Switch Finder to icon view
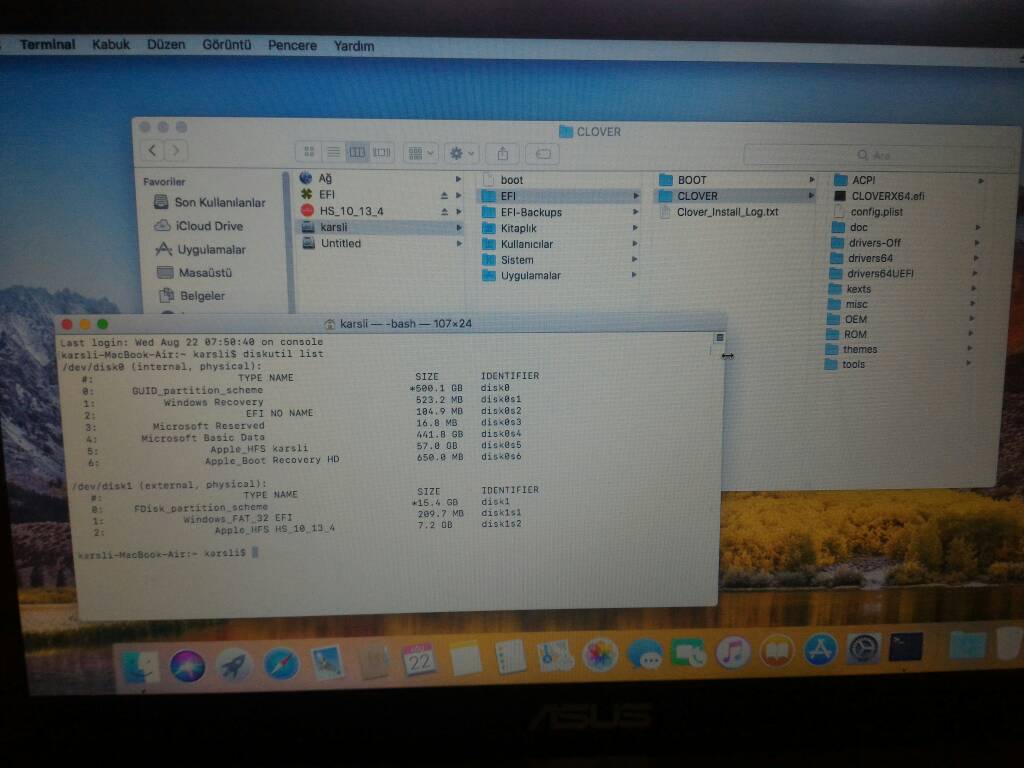 pos(309,152)
